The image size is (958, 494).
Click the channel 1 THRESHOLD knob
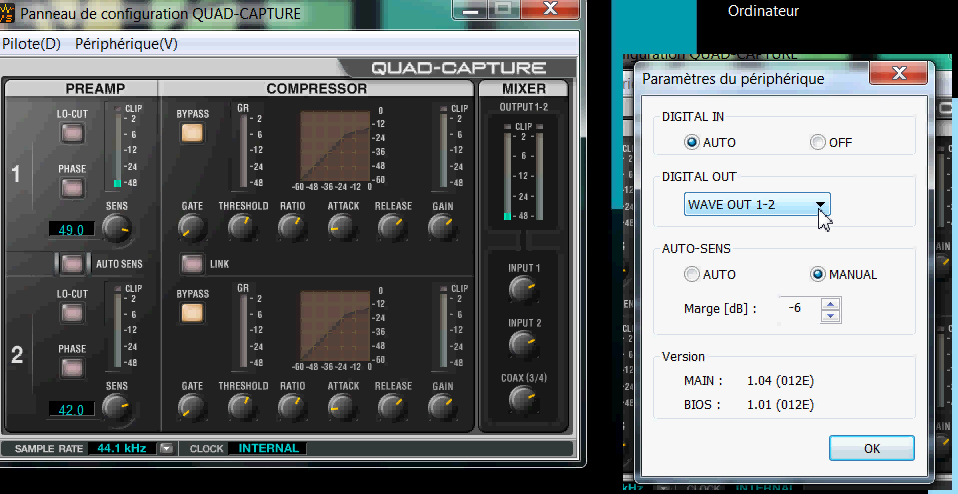(x=241, y=228)
